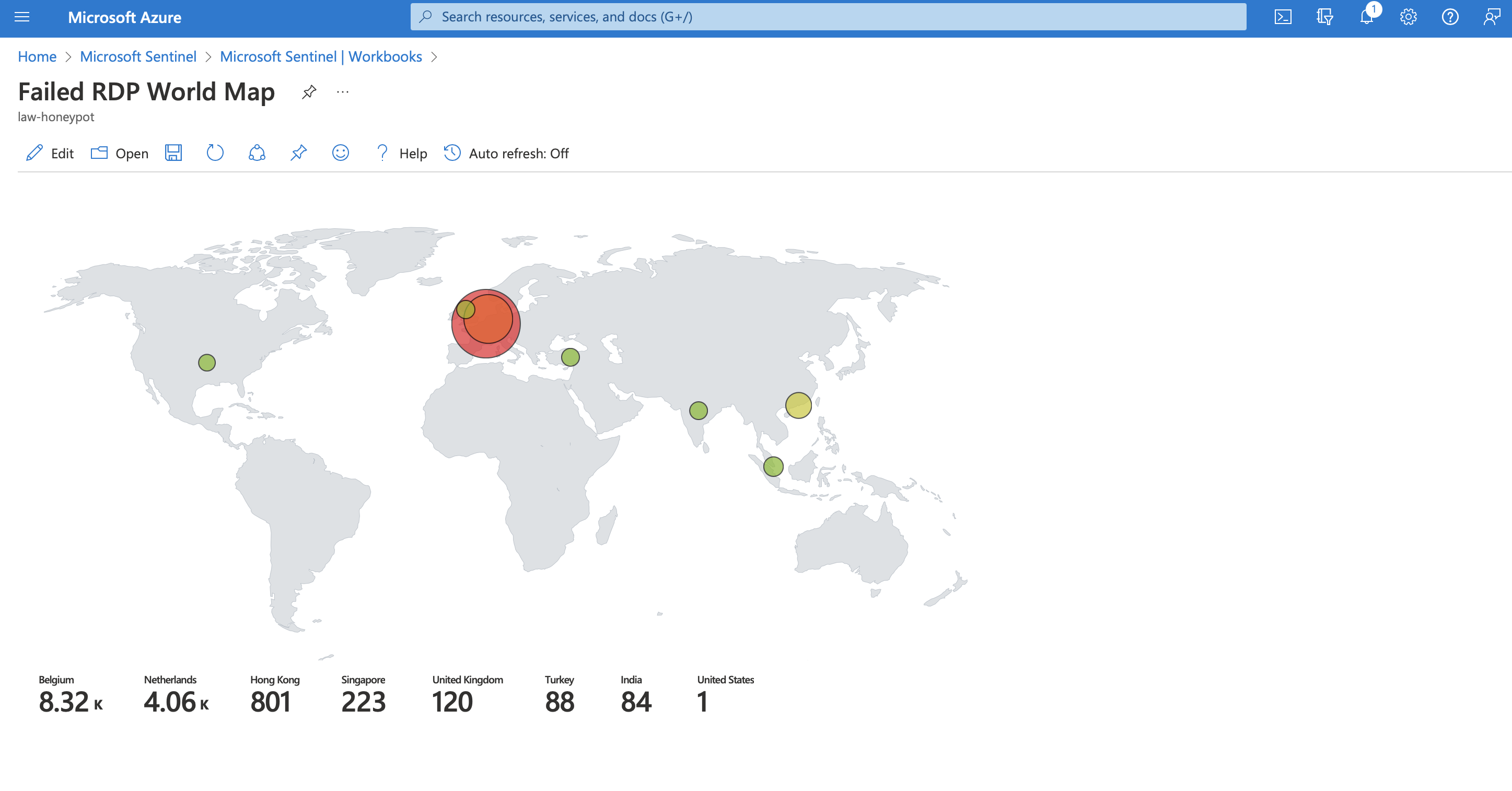Viewport: 1512px width, 791px height.
Task: Open the Azure portal hamburger menu
Action: pyautogui.click(x=22, y=17)
